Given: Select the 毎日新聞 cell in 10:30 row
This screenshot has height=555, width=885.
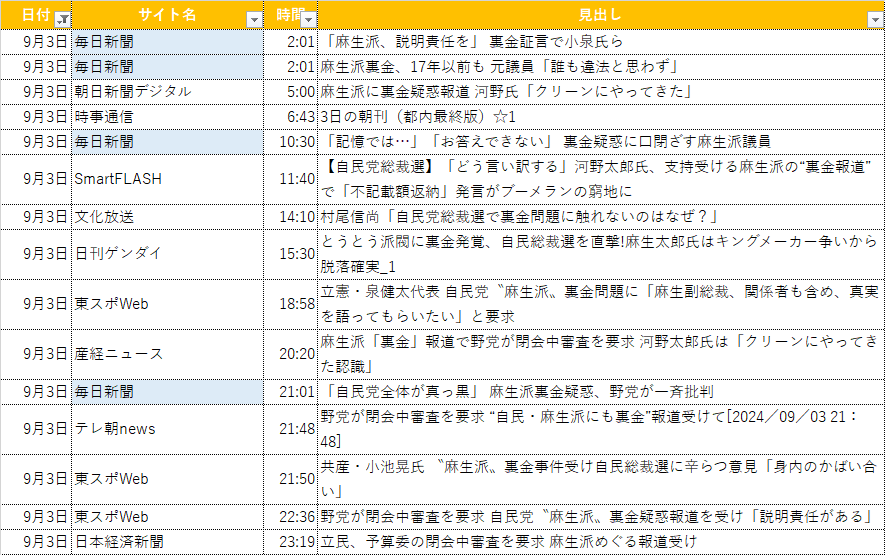Looking at the screenshot, I should point(168,141).
